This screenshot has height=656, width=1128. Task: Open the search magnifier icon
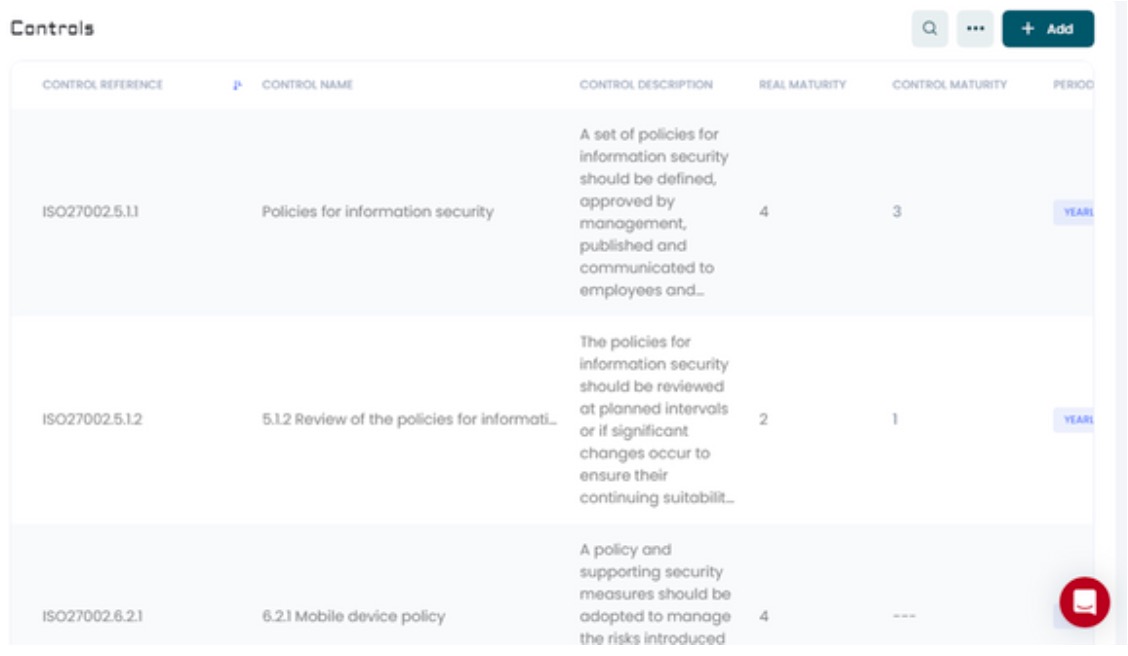pos(929,29)
